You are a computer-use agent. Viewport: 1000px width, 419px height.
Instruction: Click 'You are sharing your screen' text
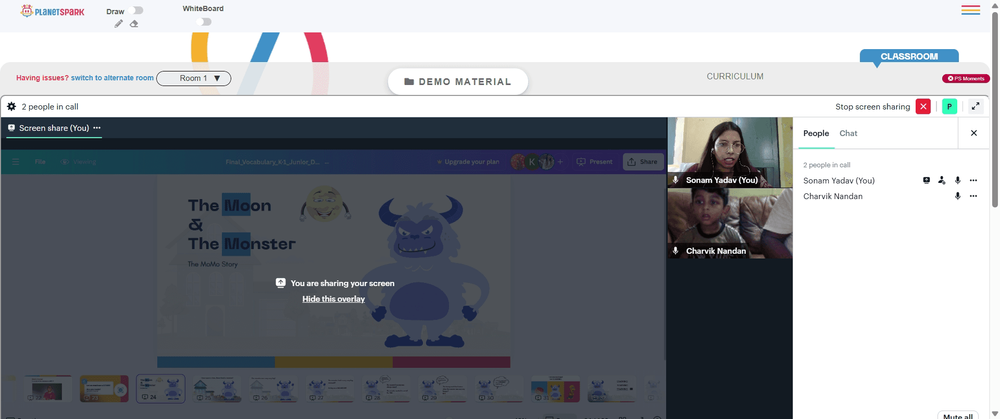tap(342, 283)
